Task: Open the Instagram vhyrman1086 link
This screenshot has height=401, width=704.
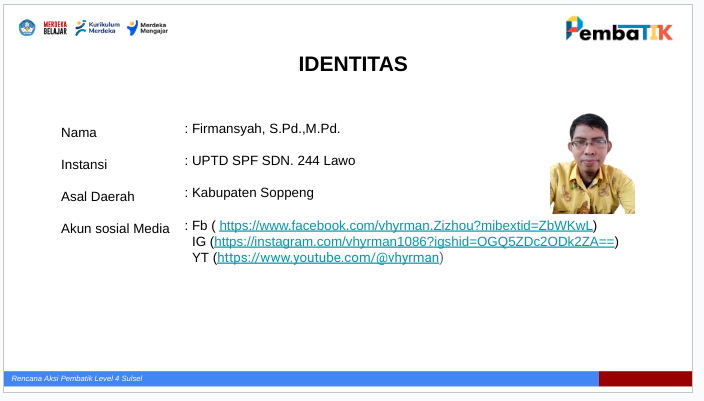Action: click(x=414, y=242)
